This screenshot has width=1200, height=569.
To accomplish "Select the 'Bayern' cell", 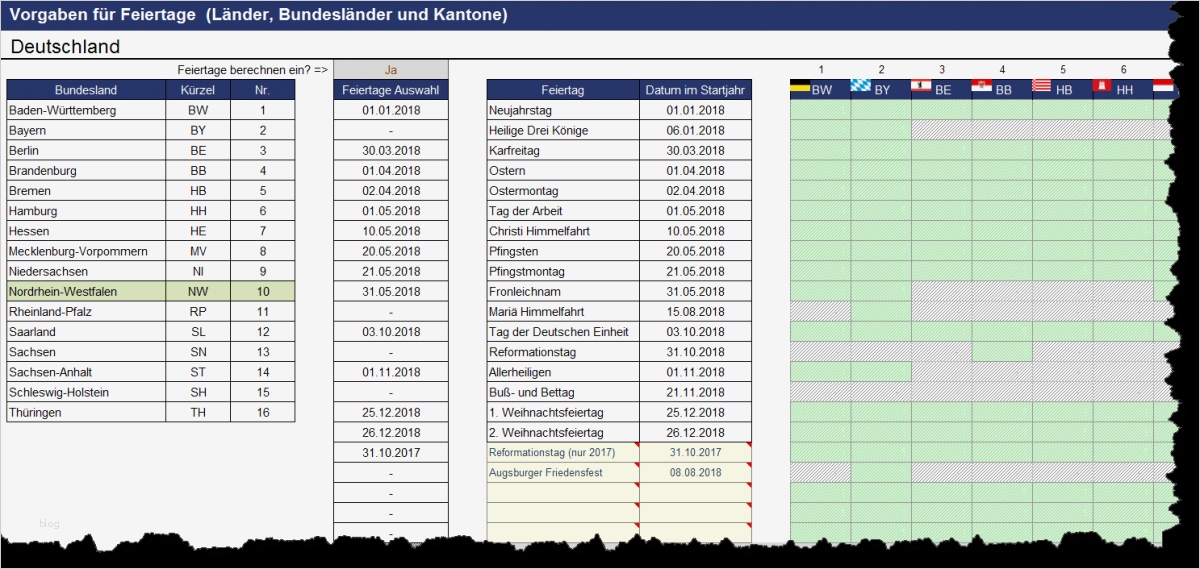I will (86, 130).
